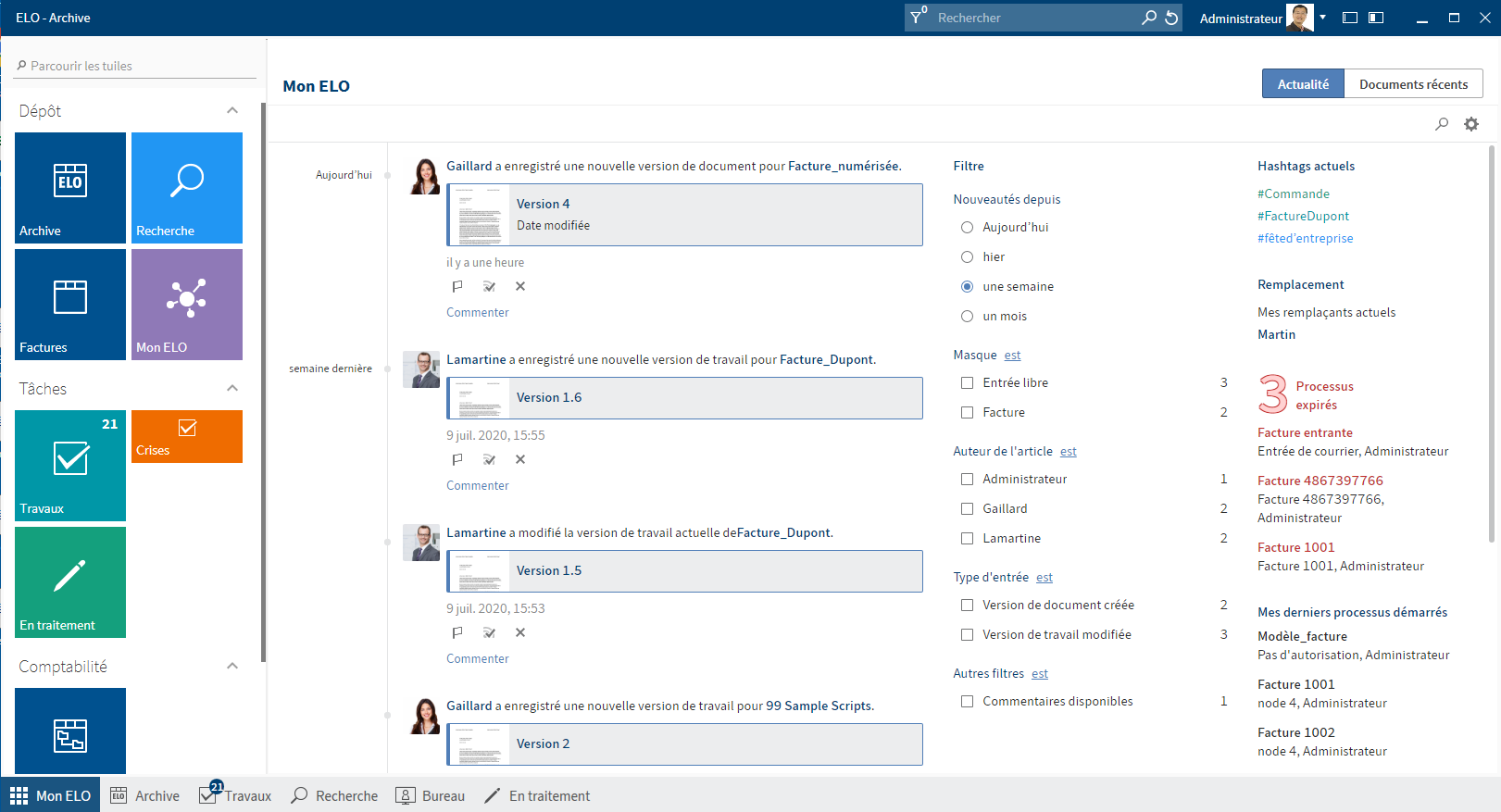Hide the Version 1.6 post with X
The height and width of the screenshot is (812, 1501).
[520, 459]
